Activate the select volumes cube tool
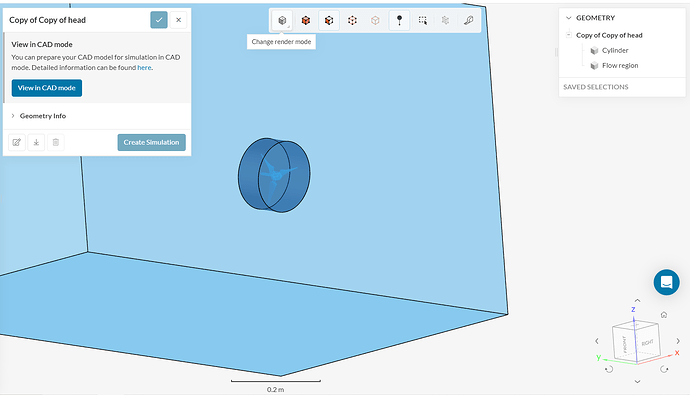This screenshot has width=690, height=395. [x=305, y=20]
